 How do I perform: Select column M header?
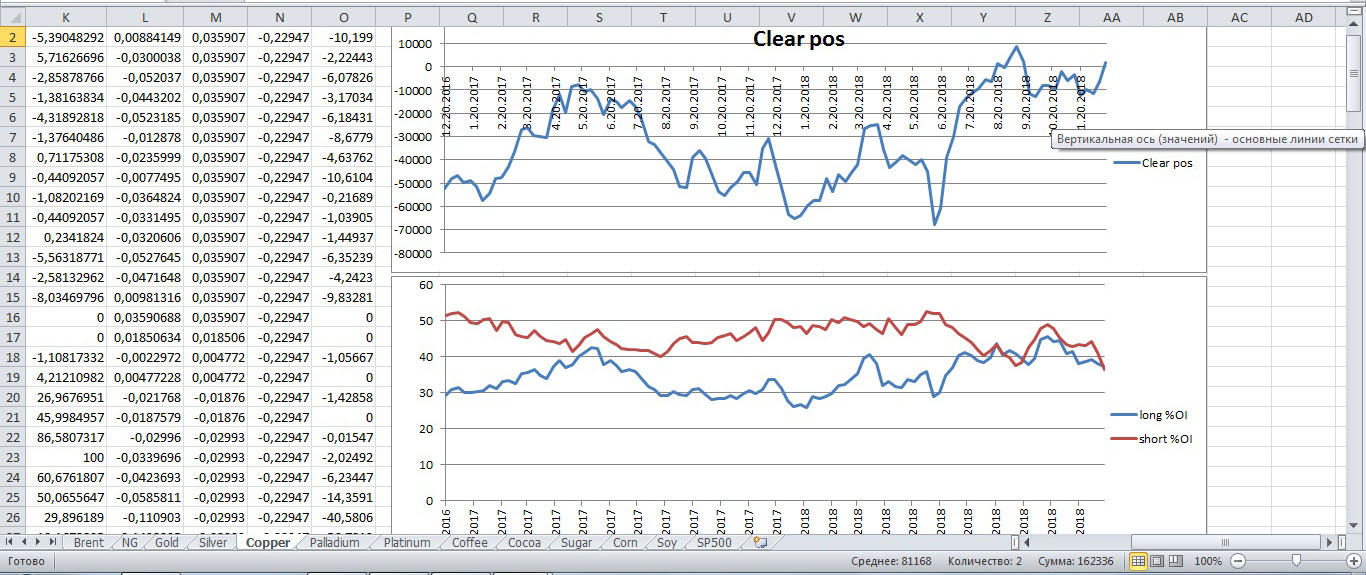tap(215, 18)
